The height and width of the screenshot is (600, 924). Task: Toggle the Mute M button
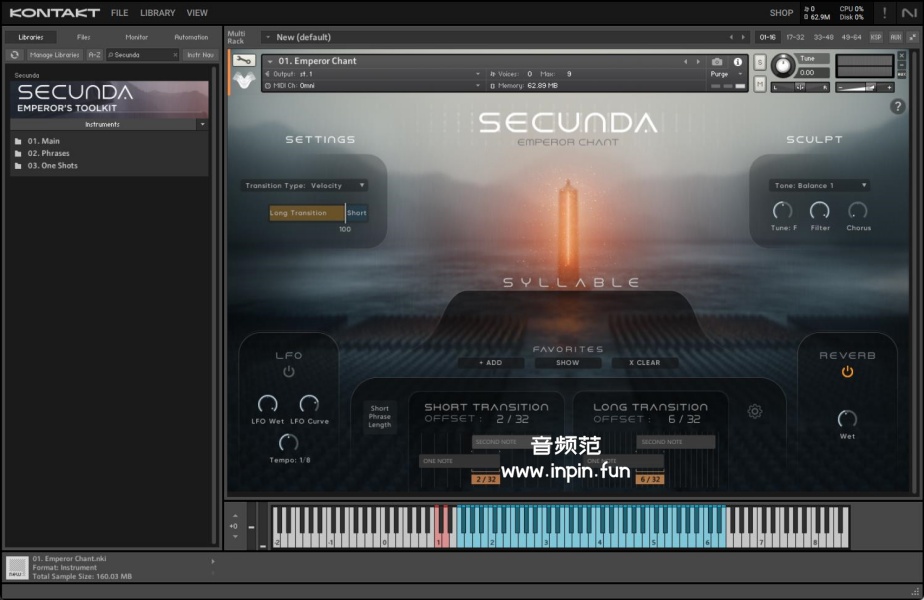(760, 85)
